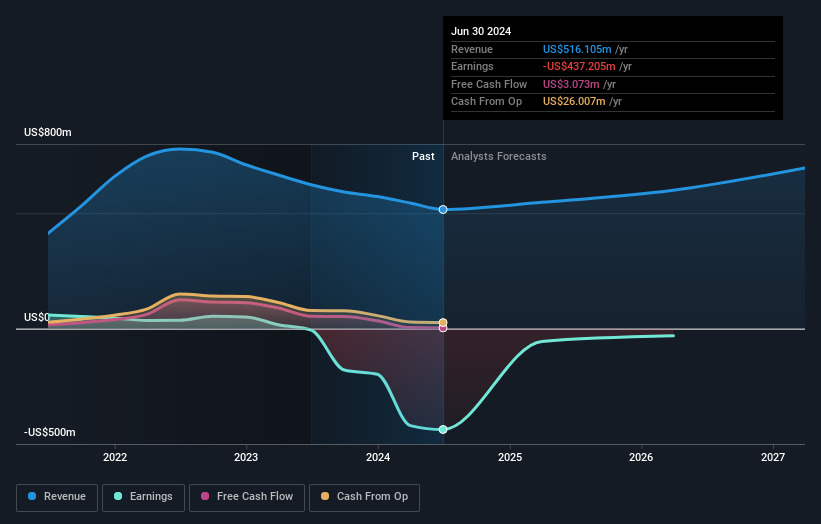Screen dimensions: 821x524
Task: Click the orange Cash From Op legend dot
Action: (x=325, y=496)
